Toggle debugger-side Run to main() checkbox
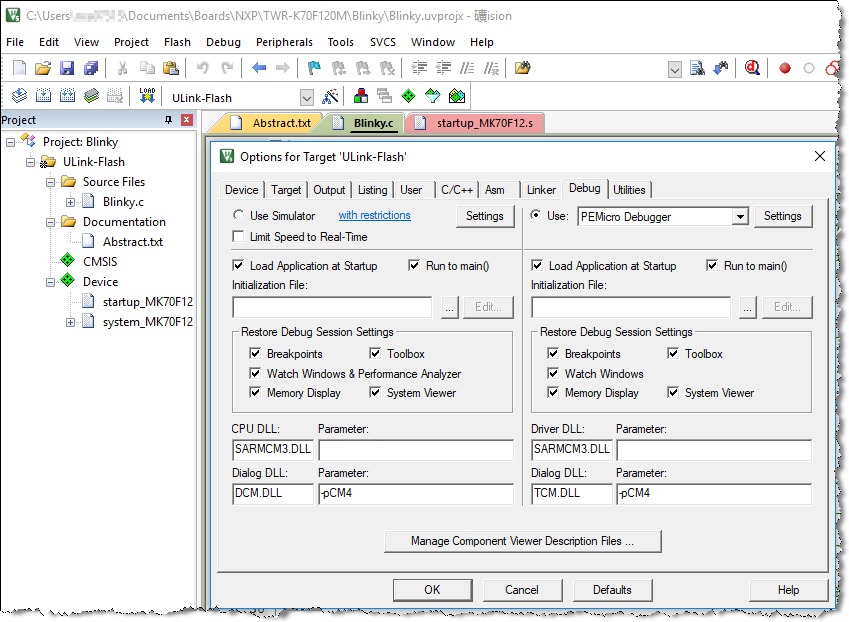Screen dimensions: 849x622 [x=712, y=265]
